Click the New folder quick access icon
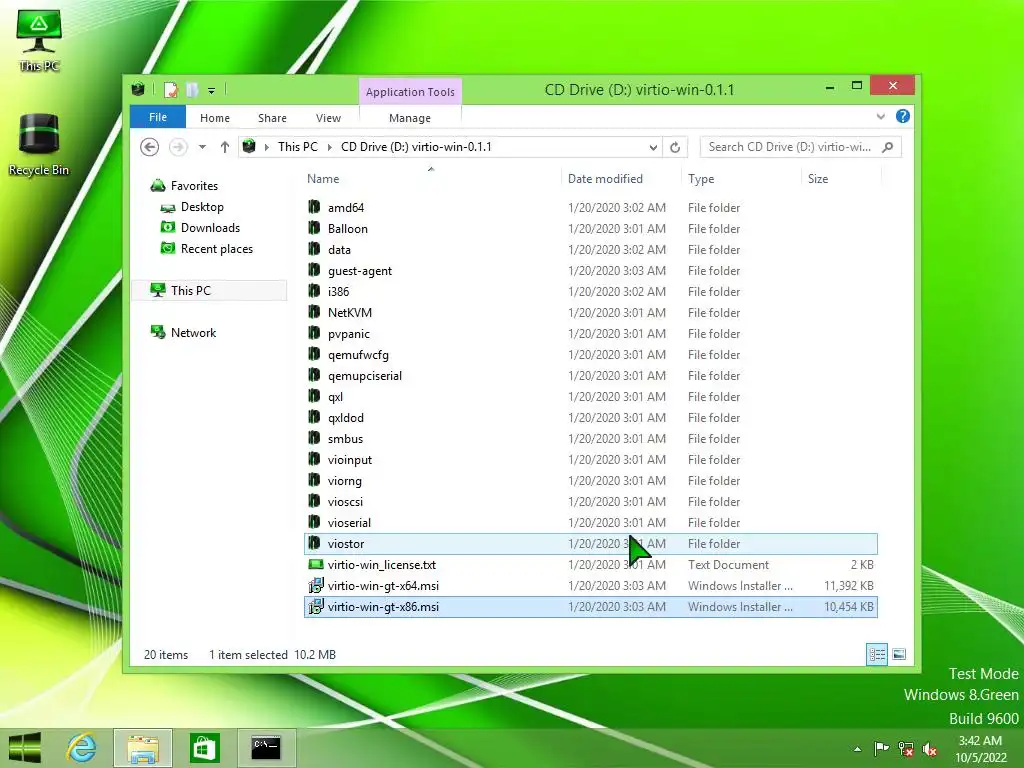1024x768 pixels. tap(192, 89)
